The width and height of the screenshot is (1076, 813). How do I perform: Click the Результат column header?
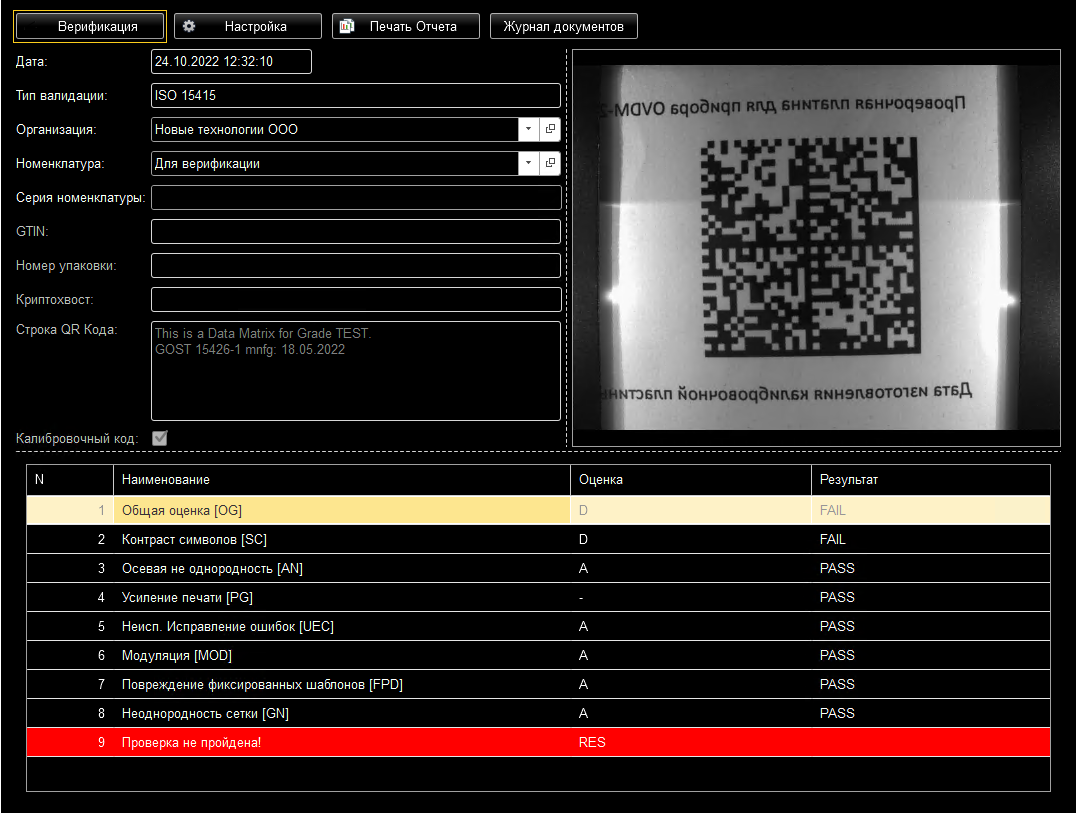[x=931, y=480]
